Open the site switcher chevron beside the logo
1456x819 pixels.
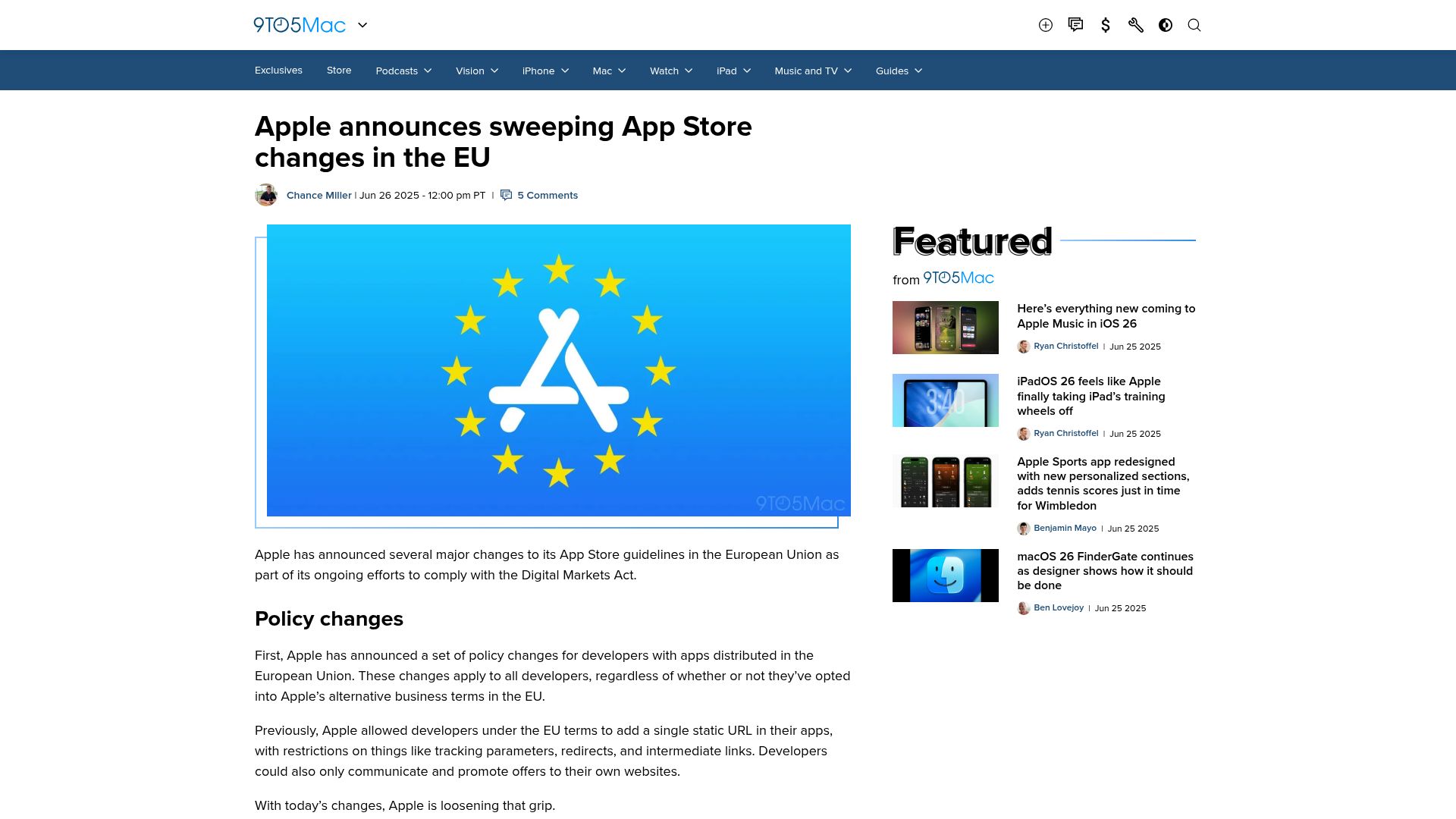(362, 25)
